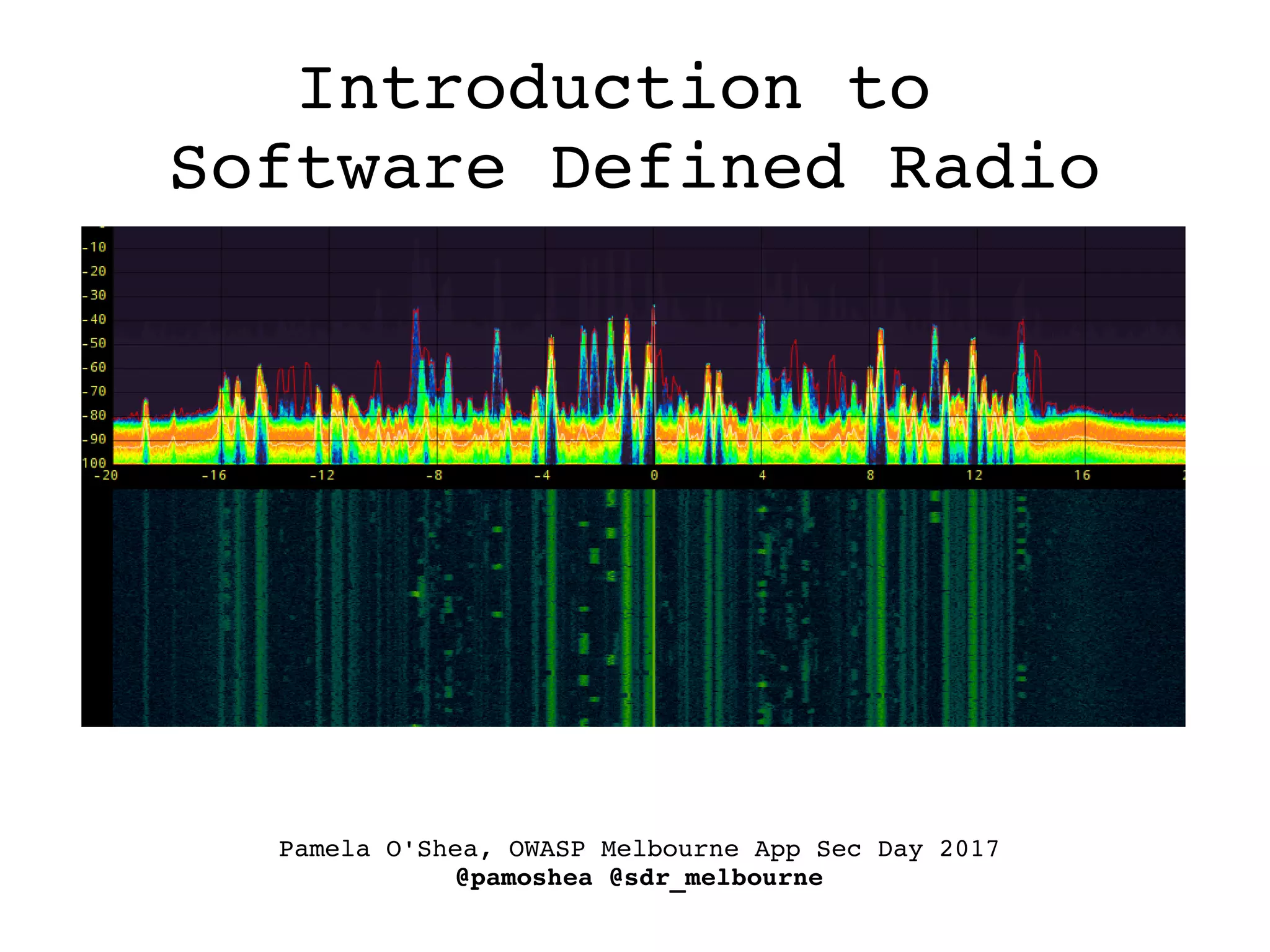Screen dimensions: 1270x952
Task: Click the @sdr_melbourne Twitter handle
Action: [716, 878]
